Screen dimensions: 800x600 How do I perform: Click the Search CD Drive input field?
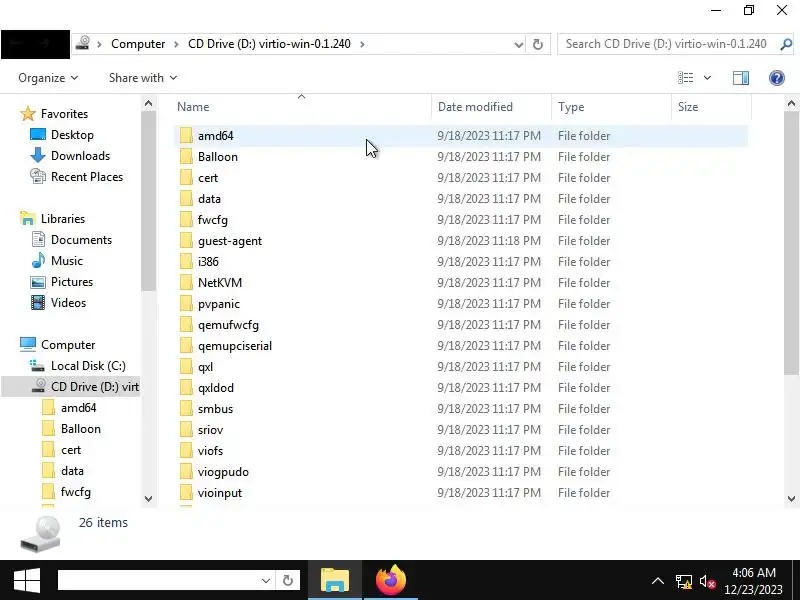click(666, 44)
